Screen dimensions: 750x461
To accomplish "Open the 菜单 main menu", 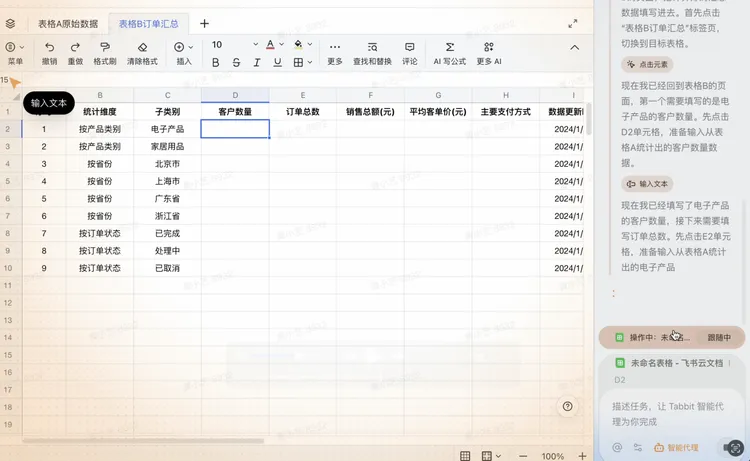I will (15, 47).
